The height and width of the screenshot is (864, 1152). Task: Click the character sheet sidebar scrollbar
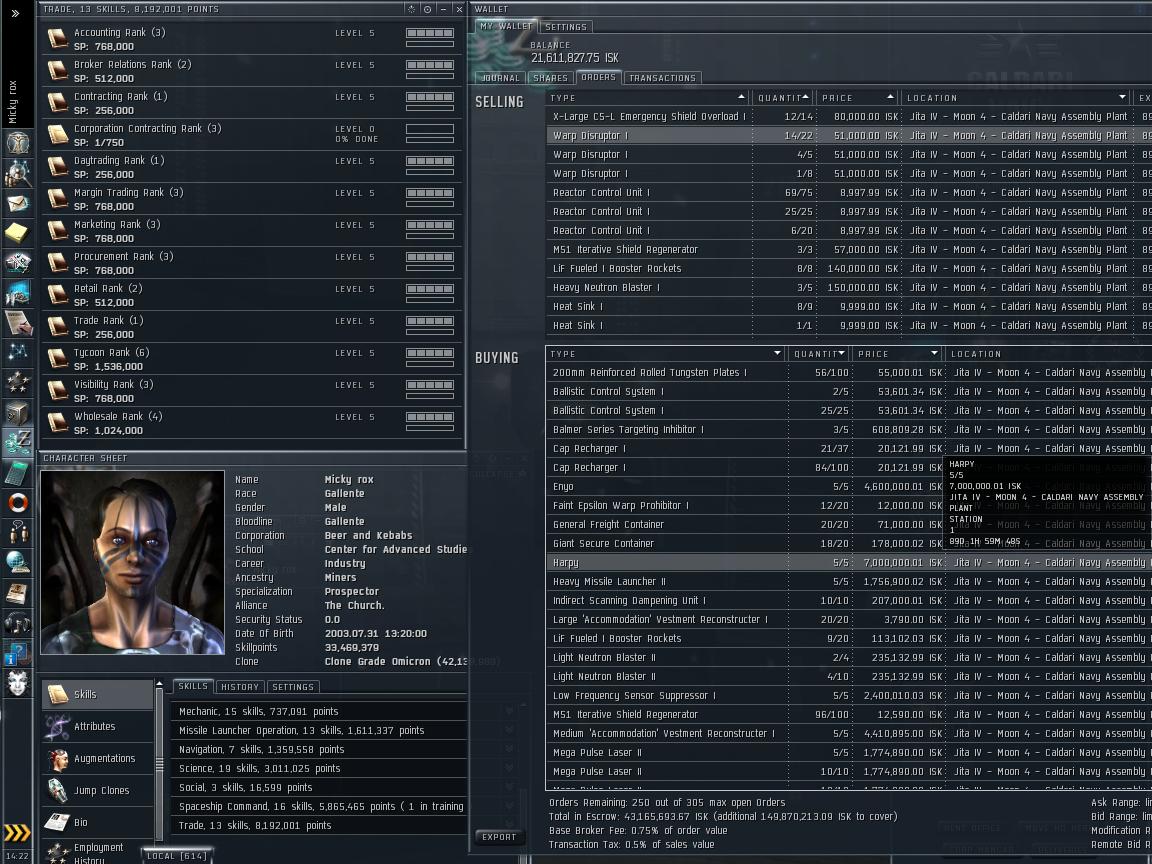point(159,763)
